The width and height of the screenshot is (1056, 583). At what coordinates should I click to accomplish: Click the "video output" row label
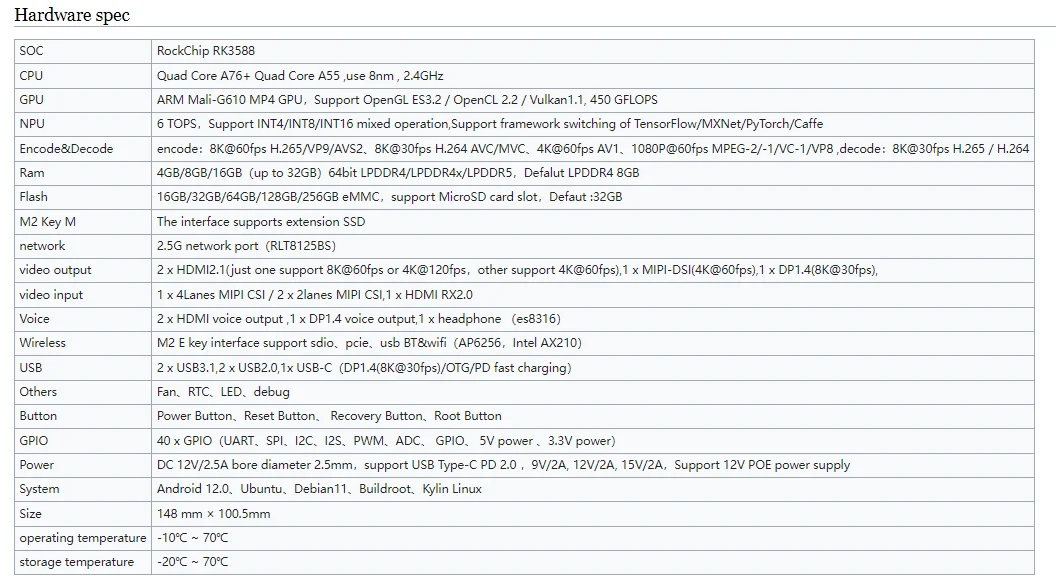(55, 270)
